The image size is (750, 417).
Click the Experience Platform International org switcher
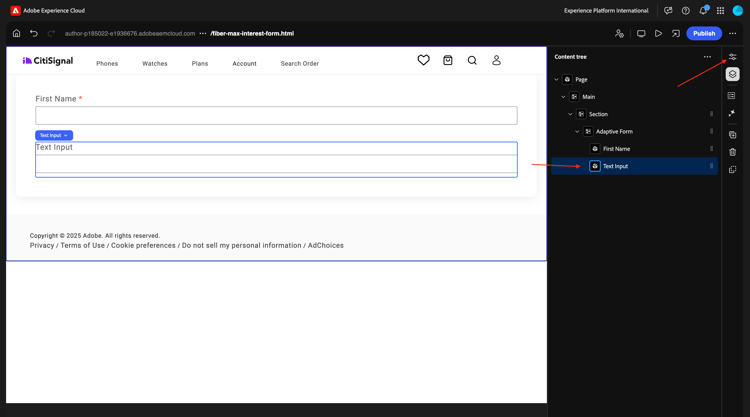point(606,11)
